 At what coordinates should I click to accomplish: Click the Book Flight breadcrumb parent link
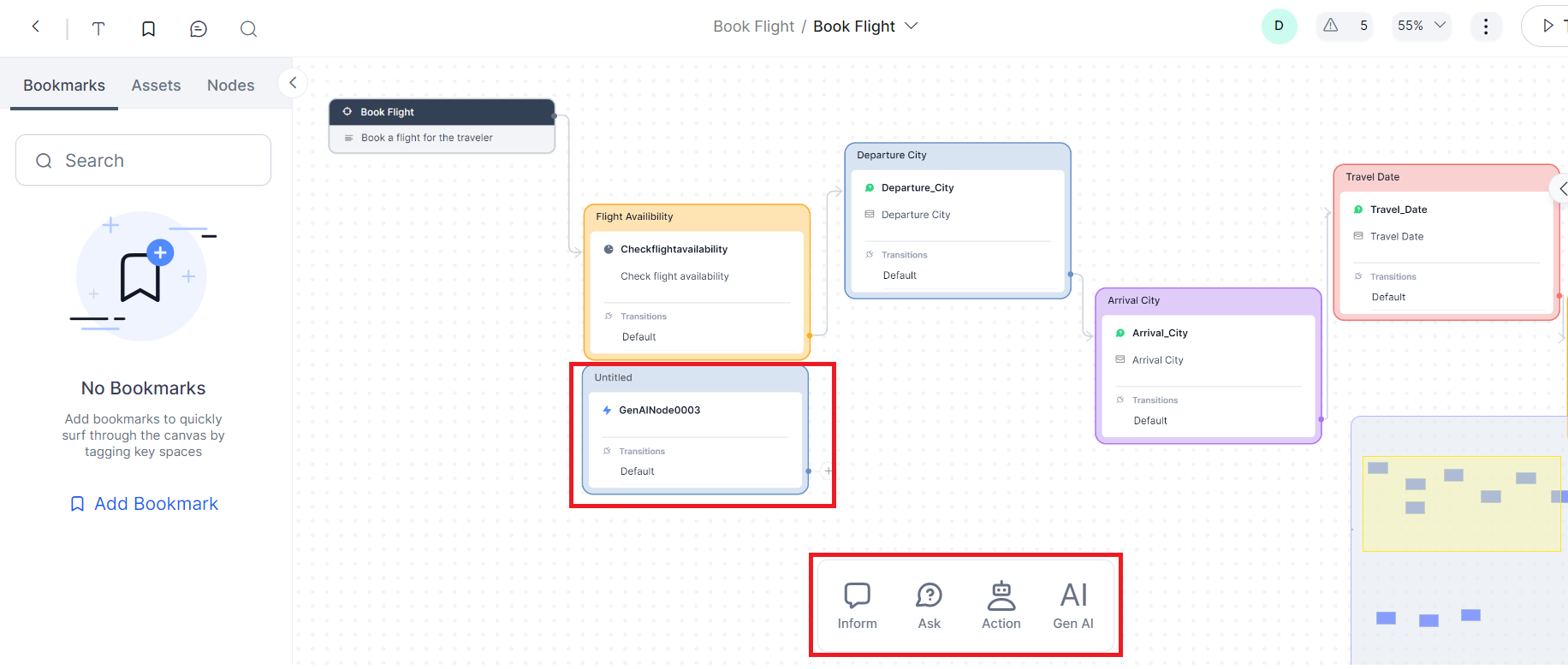[x=753, y=27]
